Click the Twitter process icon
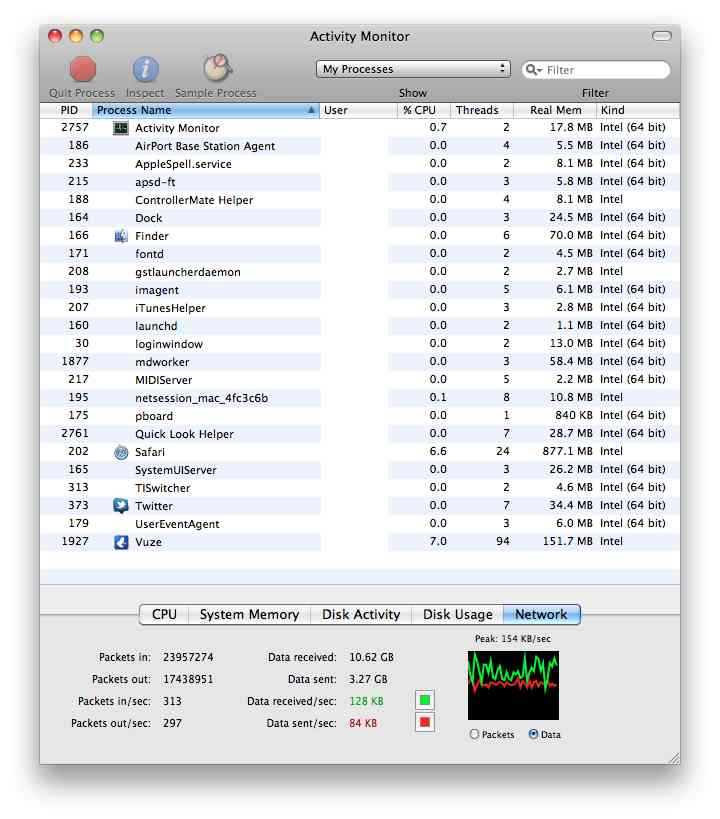720x819 pixels. [x=121, y=506]
